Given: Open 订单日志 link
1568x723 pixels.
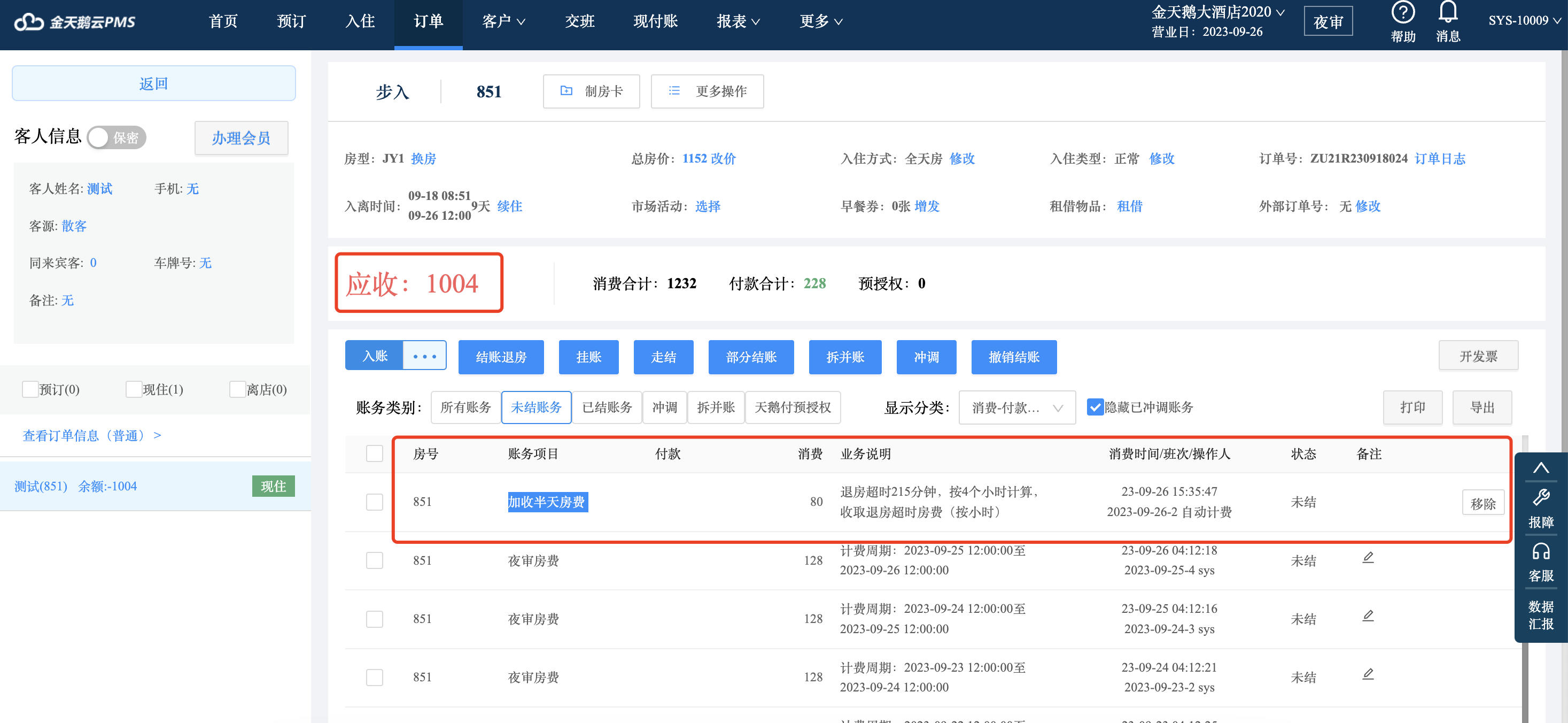Looking at the screenshot, I should tap(1440, 158).
